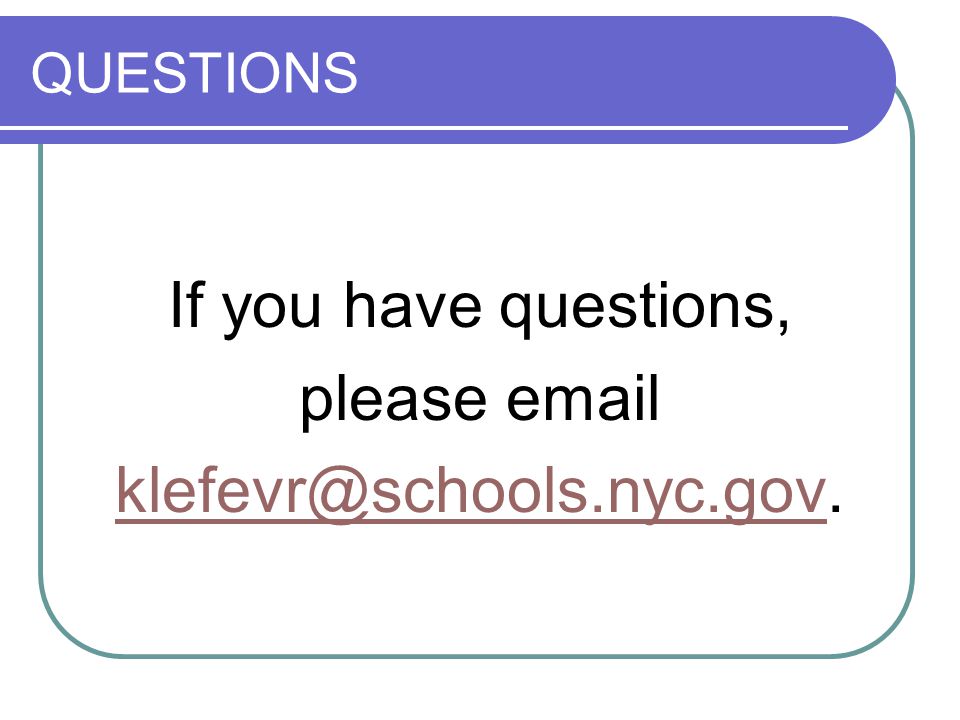Screen dimensions: 960x720
Task: Select the word 'you' in body text
Action: (271, 312)
